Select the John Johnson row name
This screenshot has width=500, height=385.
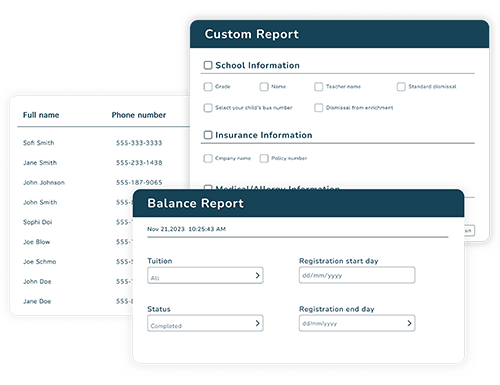[44, 182]
